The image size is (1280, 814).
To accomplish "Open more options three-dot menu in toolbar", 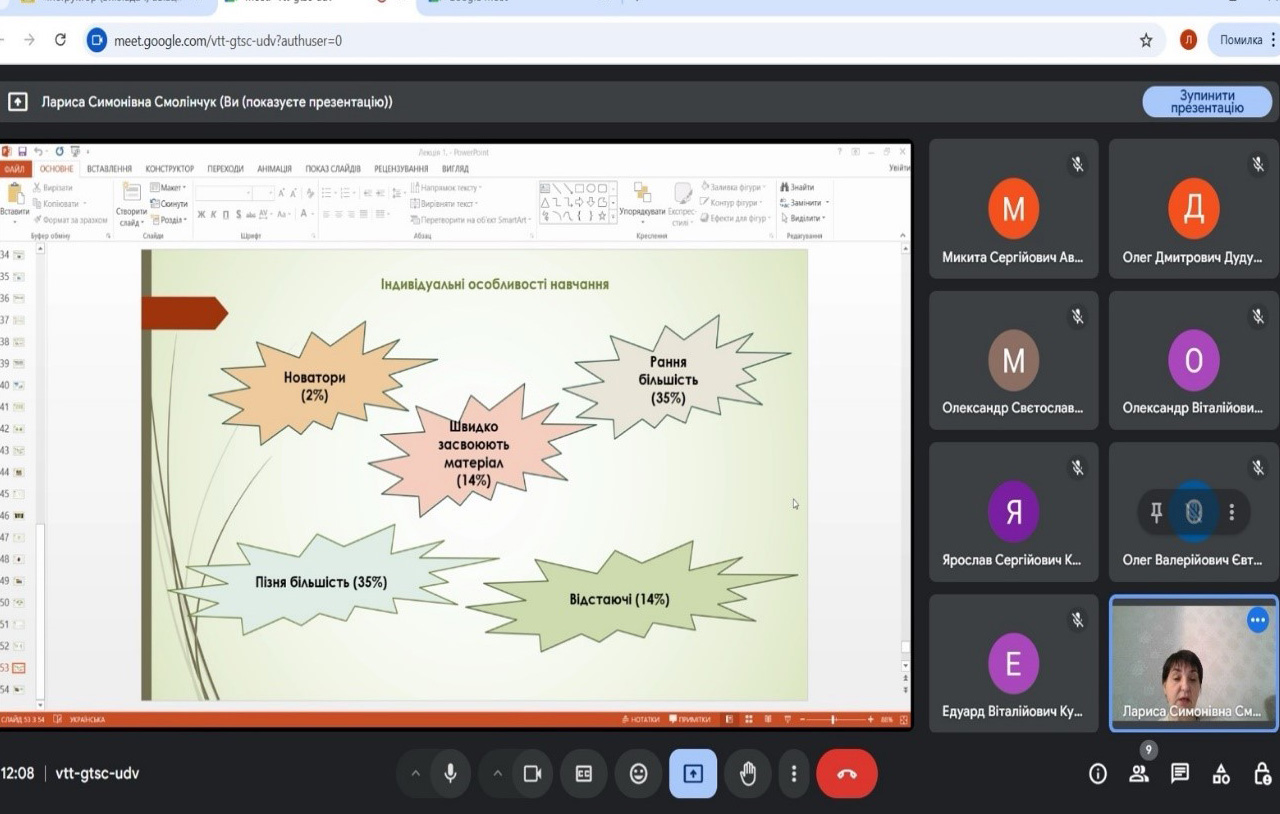I will click(x=793, y=773).
